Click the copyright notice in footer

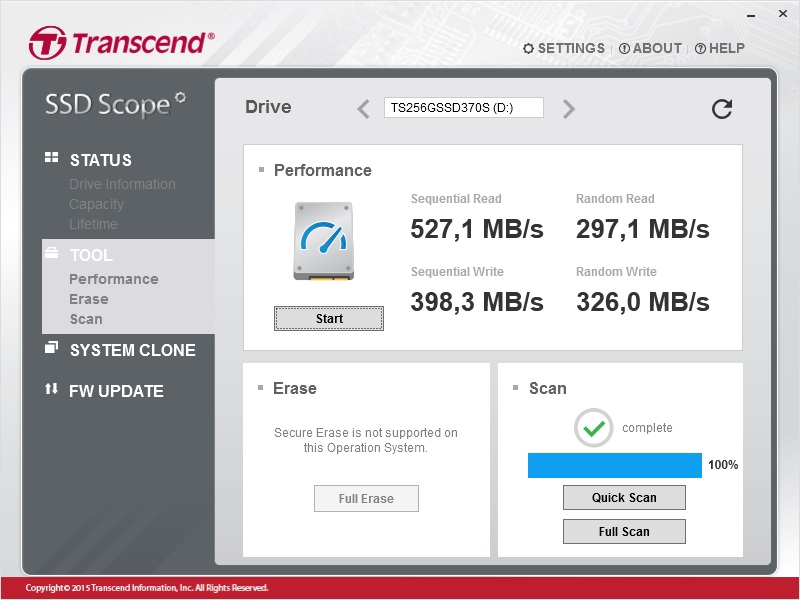click(147, 588)
